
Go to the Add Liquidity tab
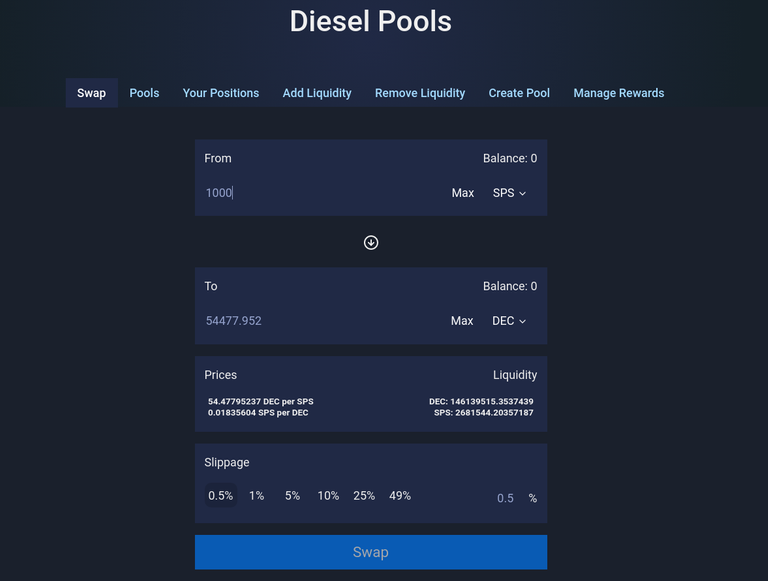click(317, 93)
